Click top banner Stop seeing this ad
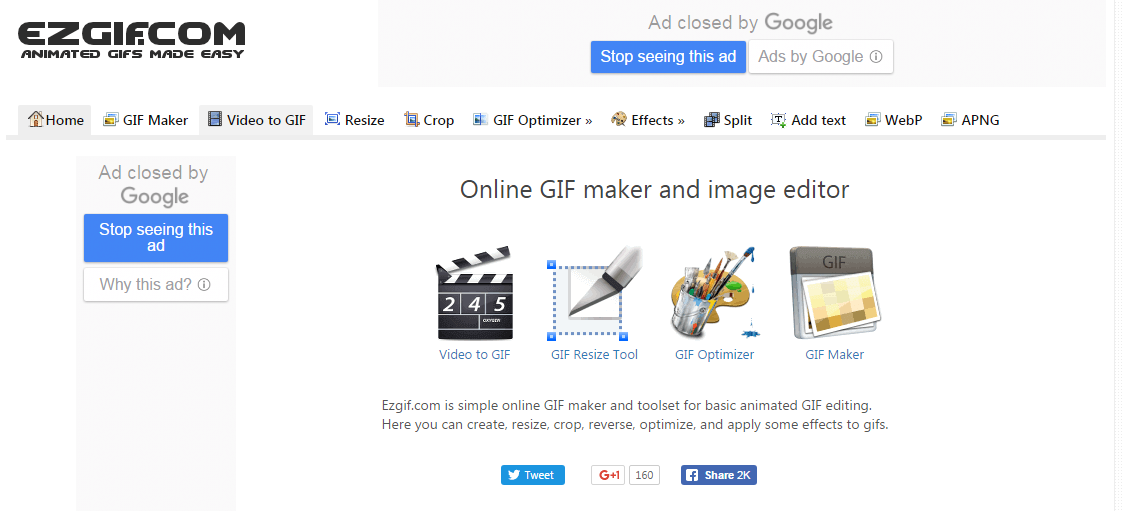The image size is (1123, 511). click(x=668, y=57)
